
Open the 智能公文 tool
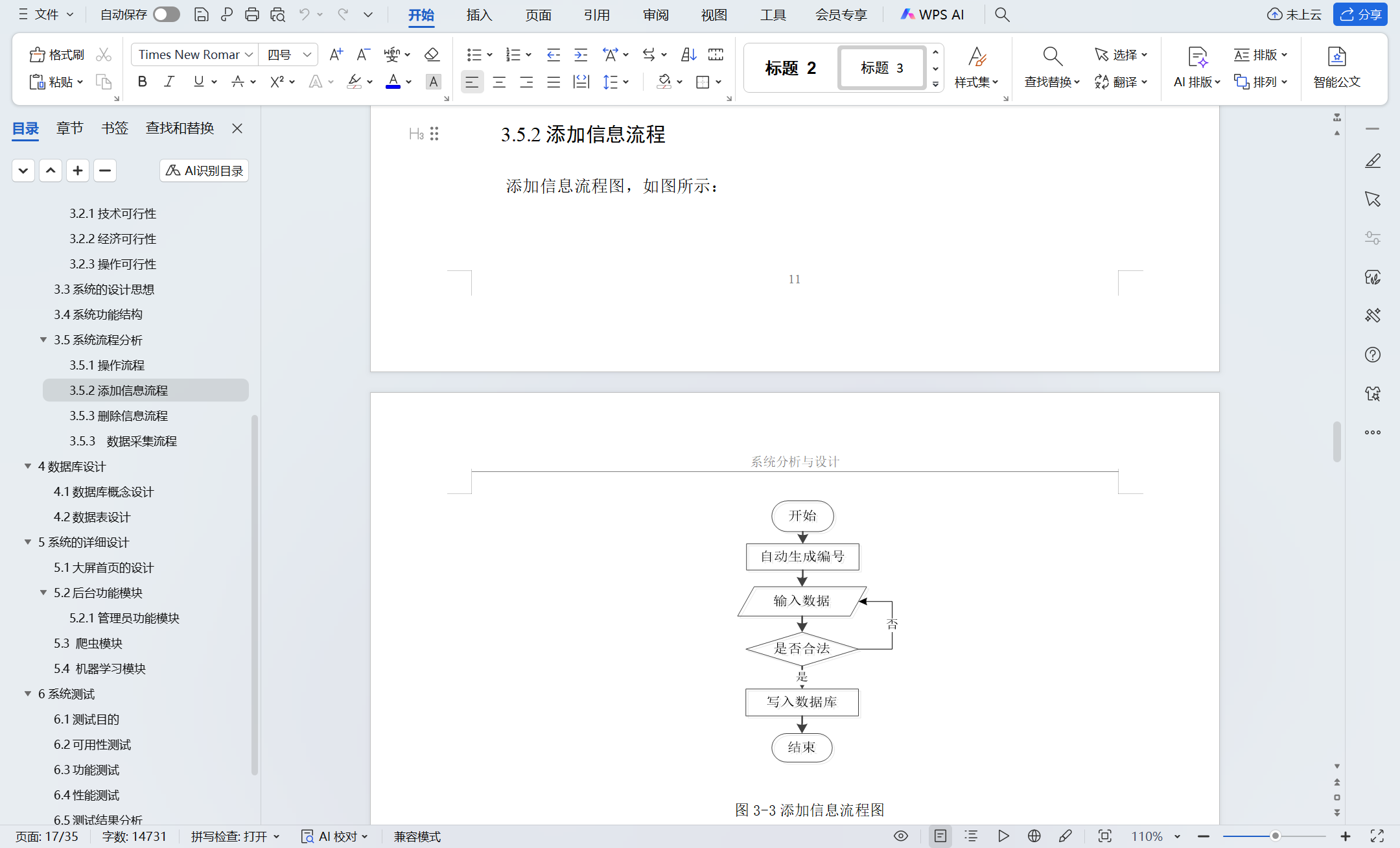[1336, 68]
